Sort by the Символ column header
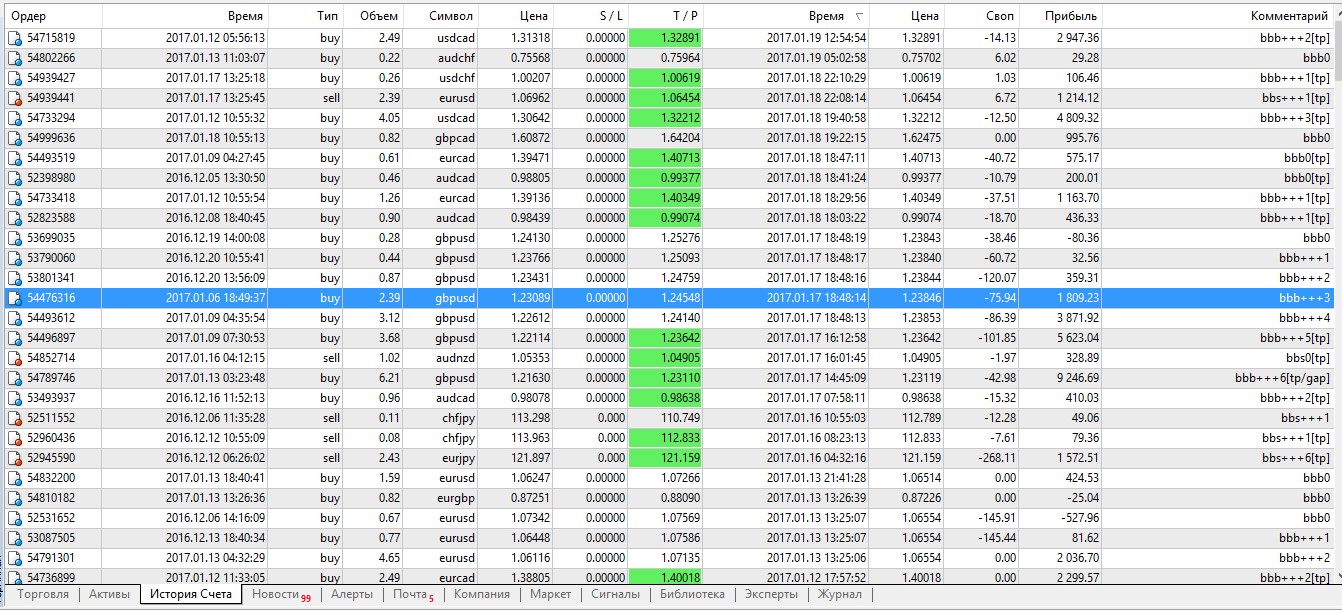1342x610 pixels. (443, 16)
